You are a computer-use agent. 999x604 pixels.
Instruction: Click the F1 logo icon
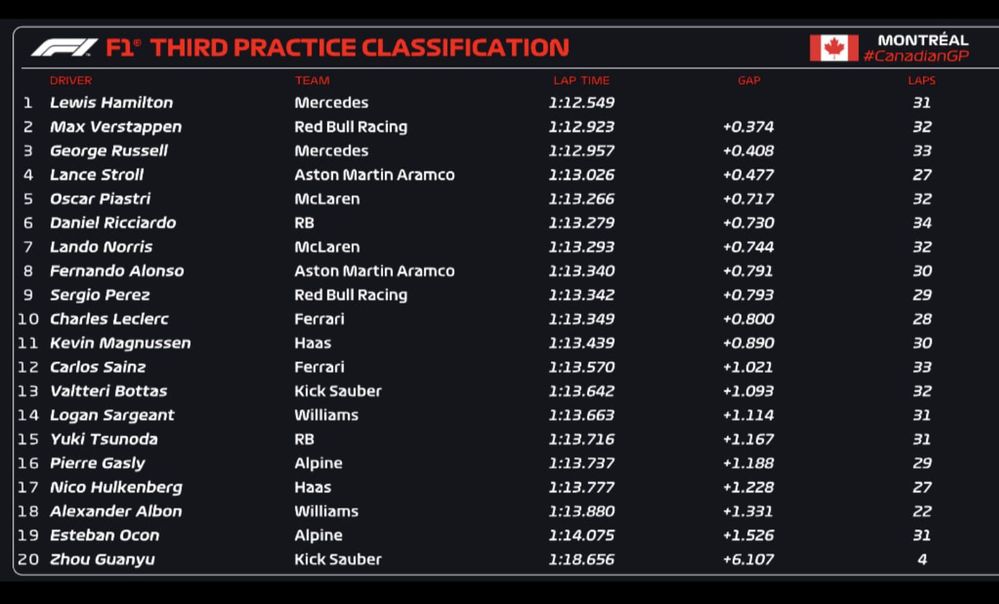(64, 47)
